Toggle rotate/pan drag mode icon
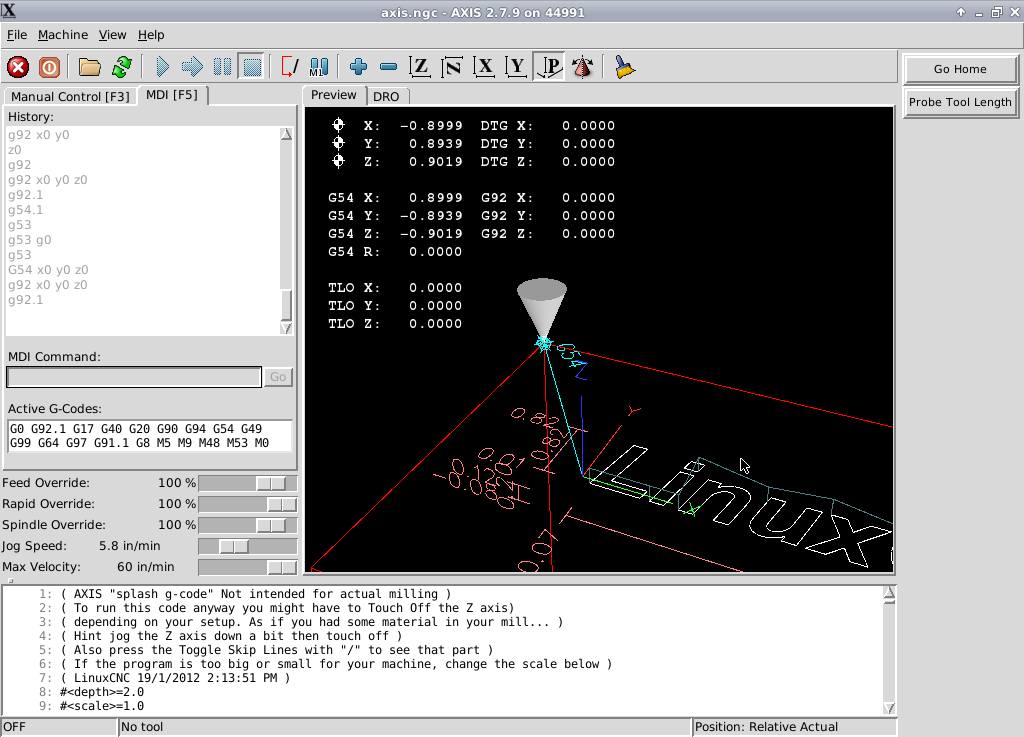This screenshot has width=1024, height=737. coord(583,67)
